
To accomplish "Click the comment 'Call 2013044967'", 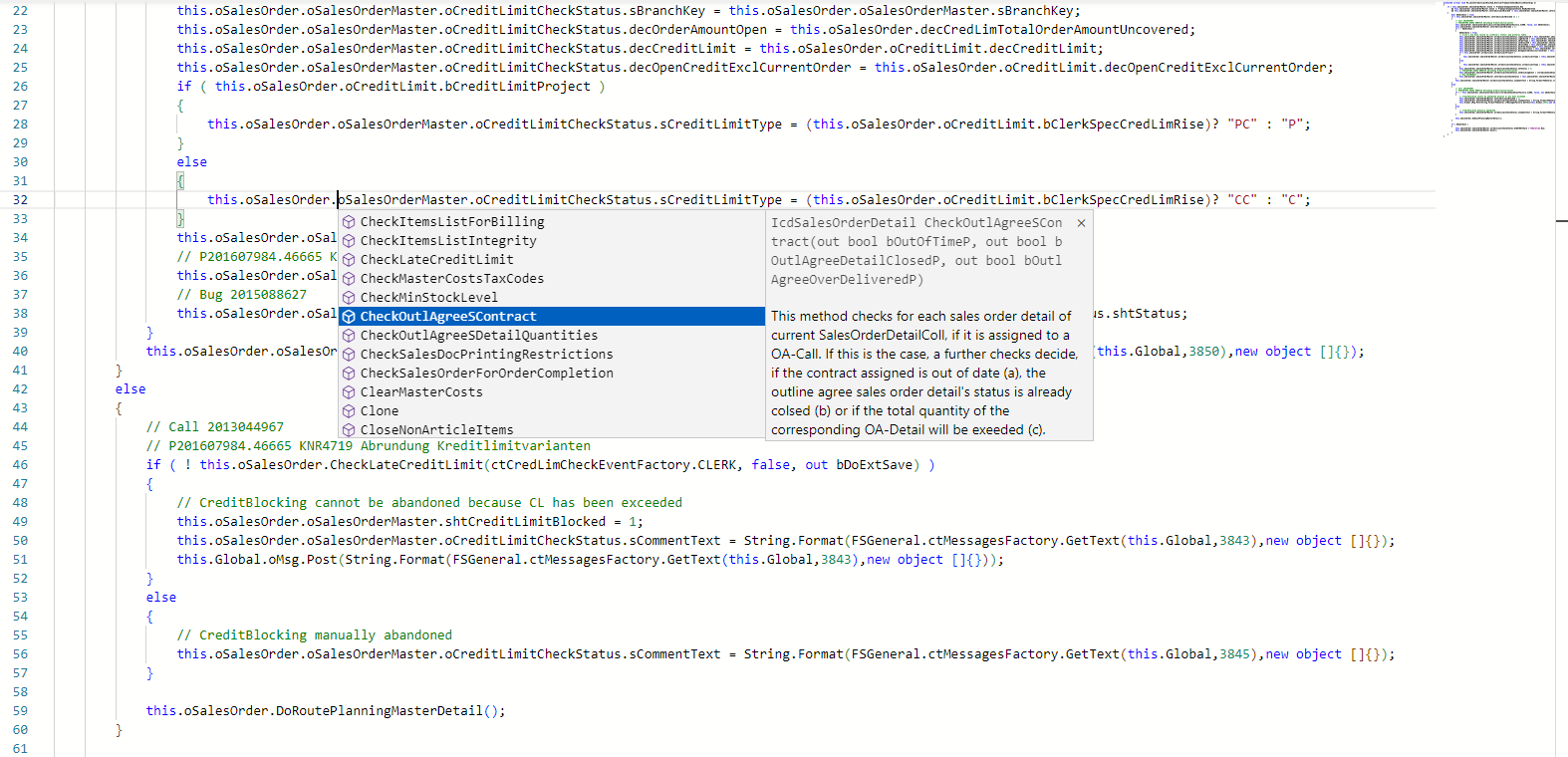I will tap(215, 427).
